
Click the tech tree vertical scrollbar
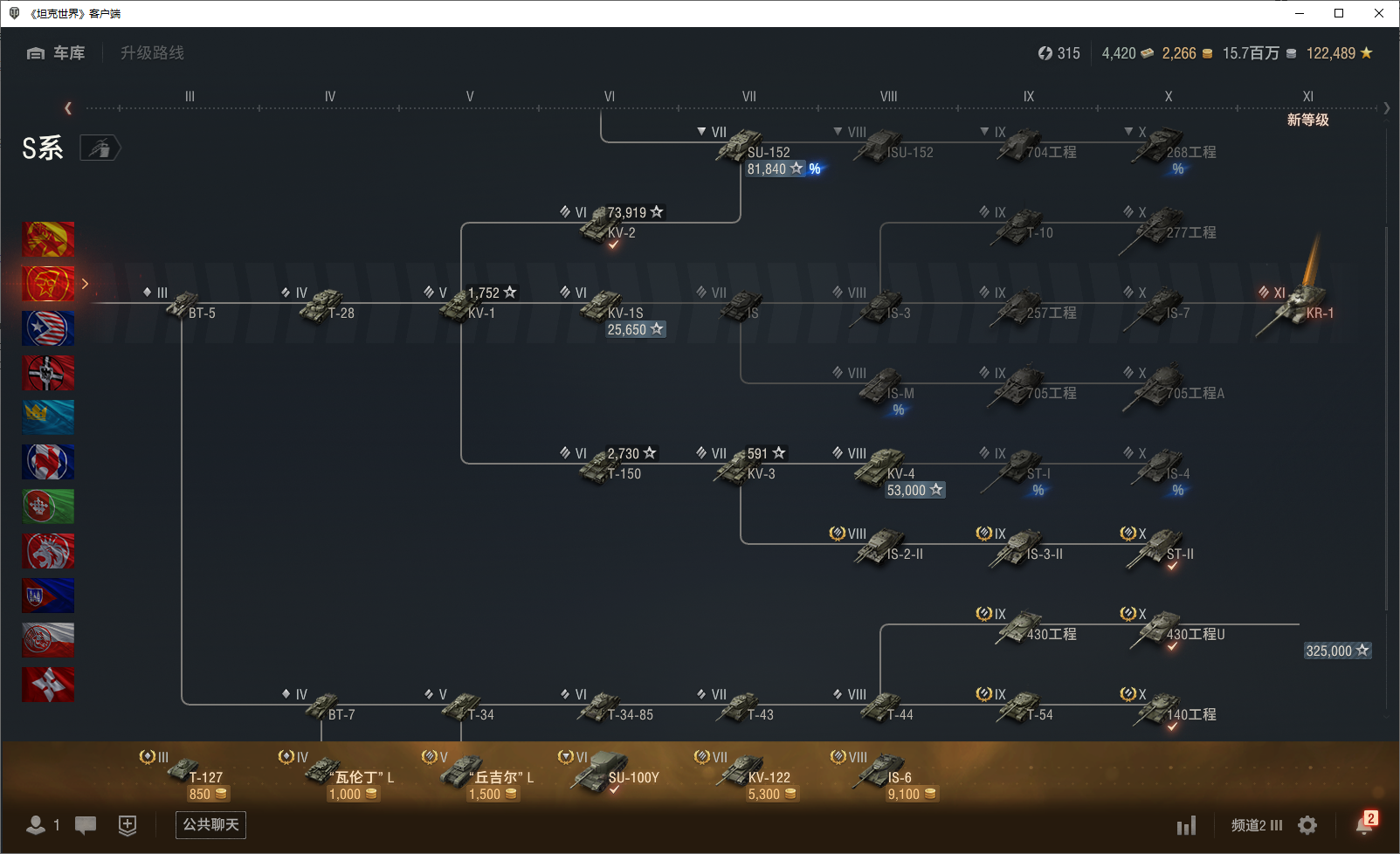(1387, 419)
